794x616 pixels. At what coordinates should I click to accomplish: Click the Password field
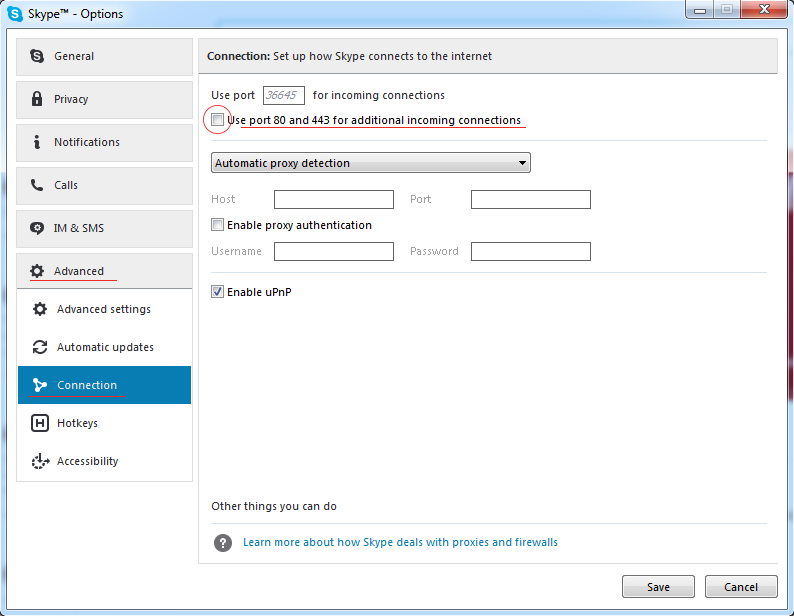click(x=531, y=251)
